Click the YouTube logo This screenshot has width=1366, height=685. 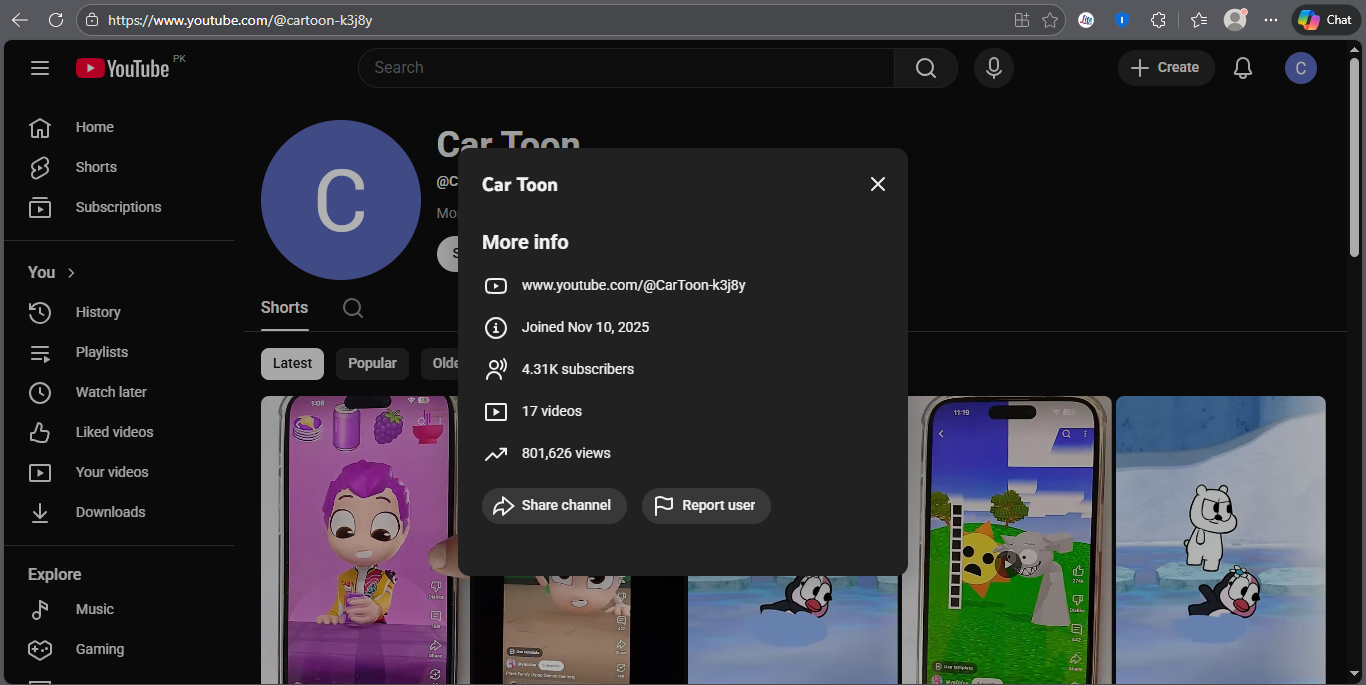point(123,68)
